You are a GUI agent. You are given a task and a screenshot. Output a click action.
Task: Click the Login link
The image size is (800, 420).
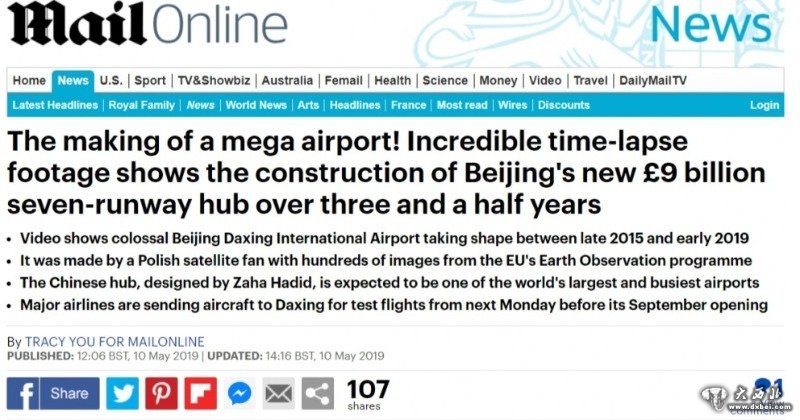point(764,105)
